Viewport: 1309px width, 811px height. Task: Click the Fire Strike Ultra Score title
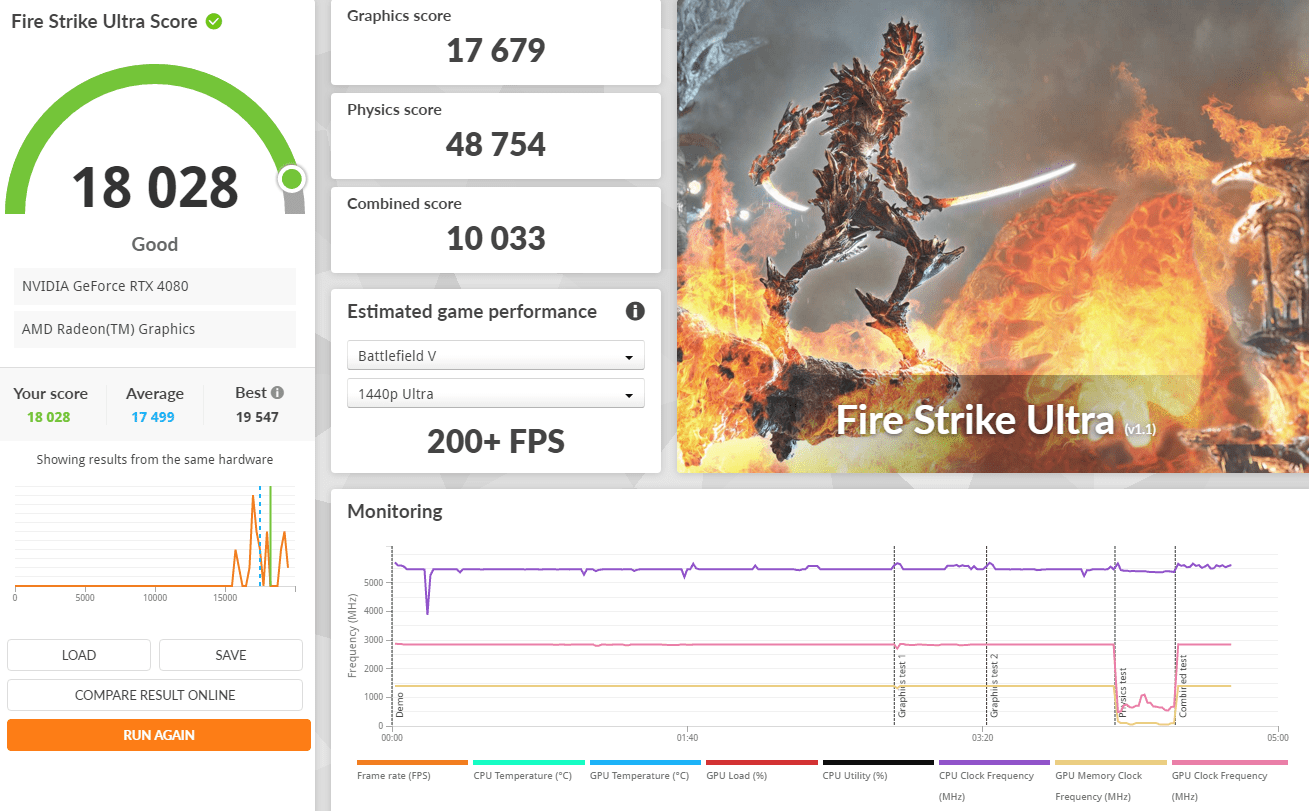tap(104, 21)
